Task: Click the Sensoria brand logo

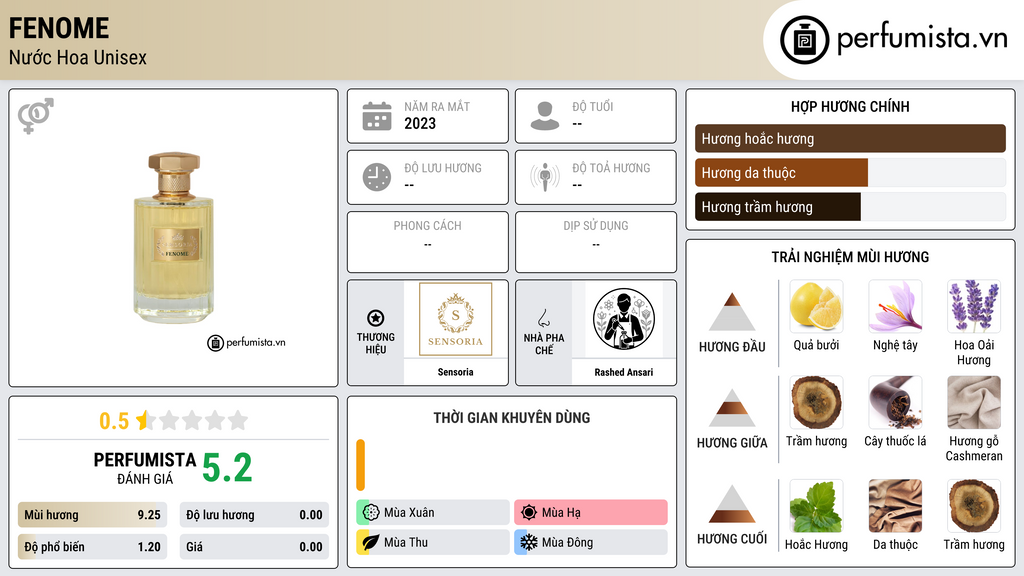Action: 455,319
